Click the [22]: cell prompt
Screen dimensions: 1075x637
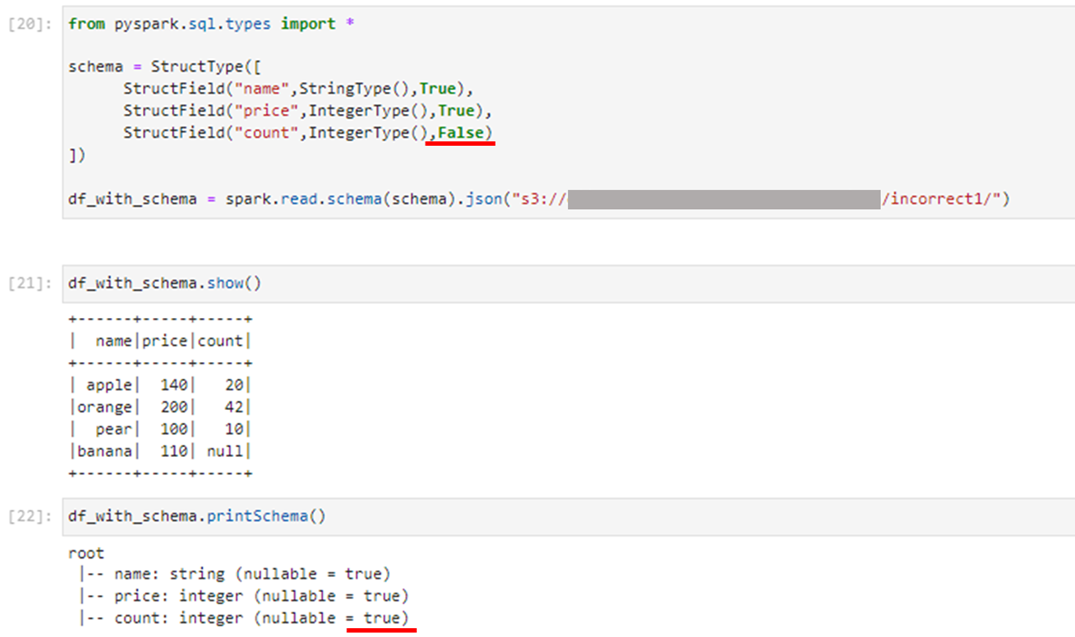click(x=29, y=516)
